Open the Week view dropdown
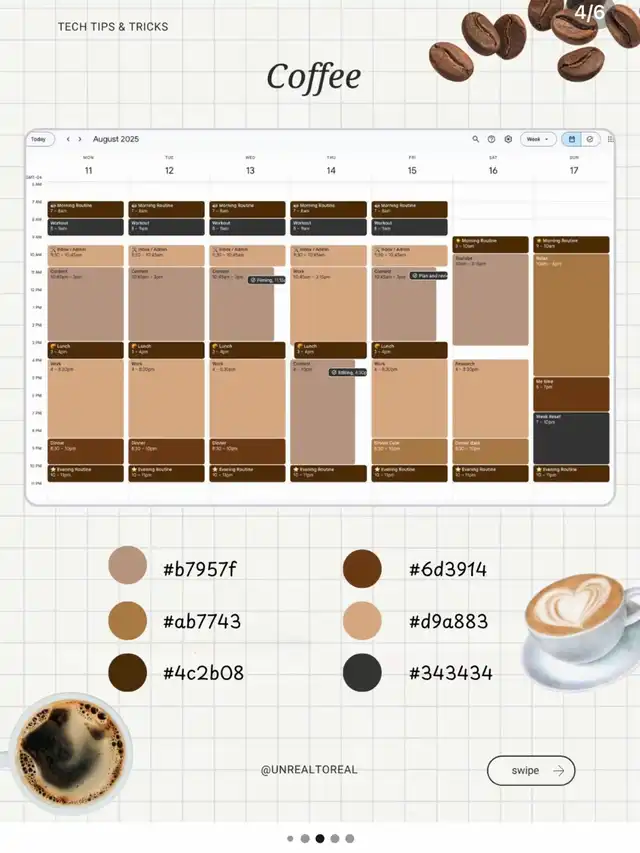Screen dimensions: 640x853 point(538,139)
